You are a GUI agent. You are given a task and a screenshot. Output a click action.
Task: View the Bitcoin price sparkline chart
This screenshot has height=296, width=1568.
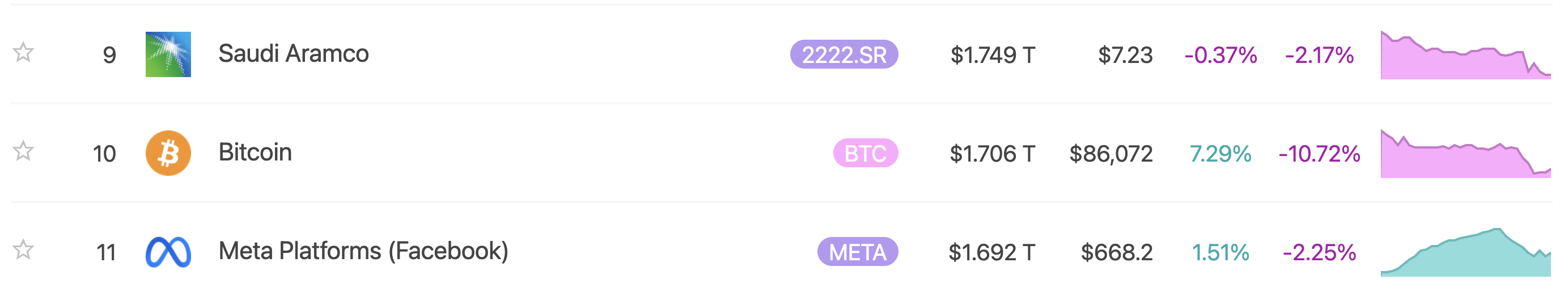pos(1465,155)
